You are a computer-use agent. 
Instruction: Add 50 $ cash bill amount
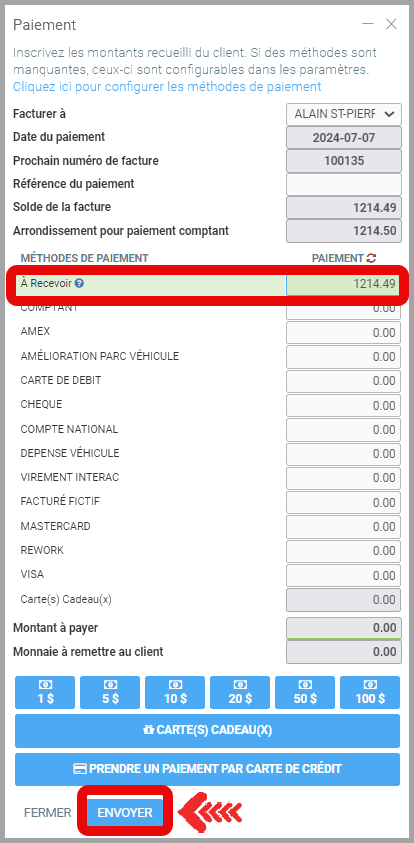[x=305, y=692]
